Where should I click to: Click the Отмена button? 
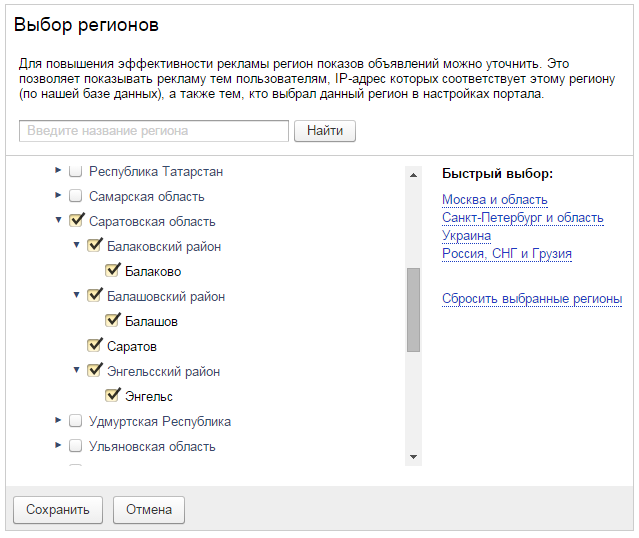[x=149, y=510]
